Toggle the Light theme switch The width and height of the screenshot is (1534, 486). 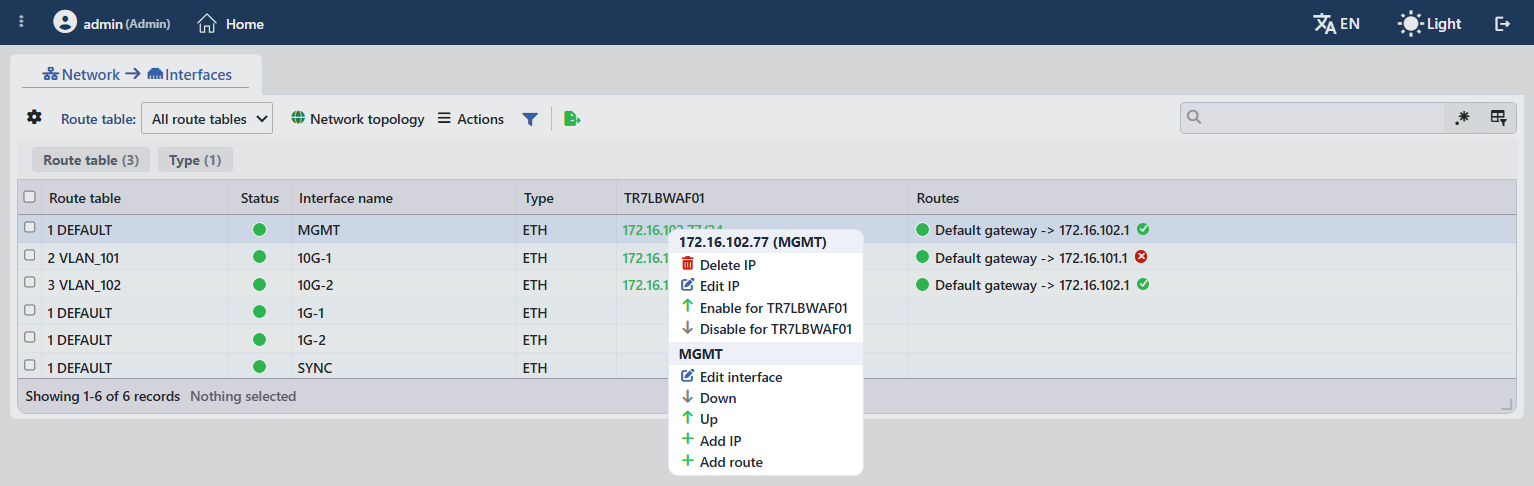pos(1430,23)
